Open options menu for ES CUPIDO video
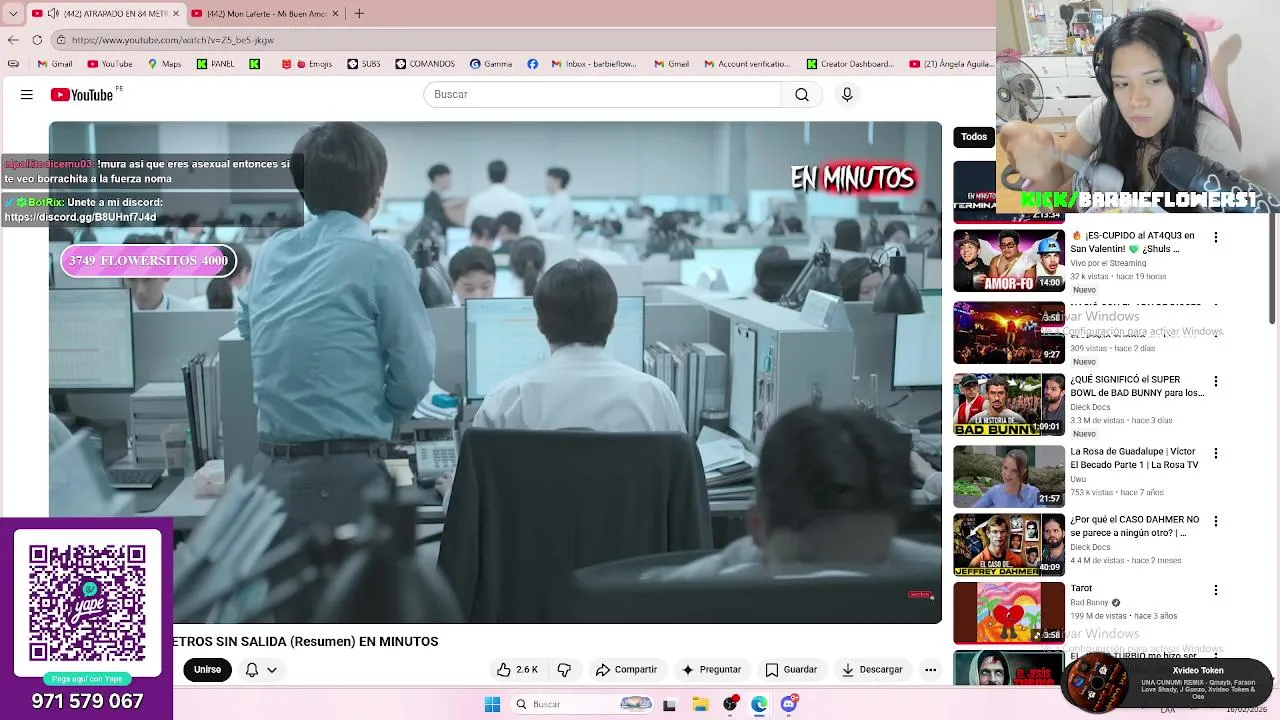 point(1216,237)
